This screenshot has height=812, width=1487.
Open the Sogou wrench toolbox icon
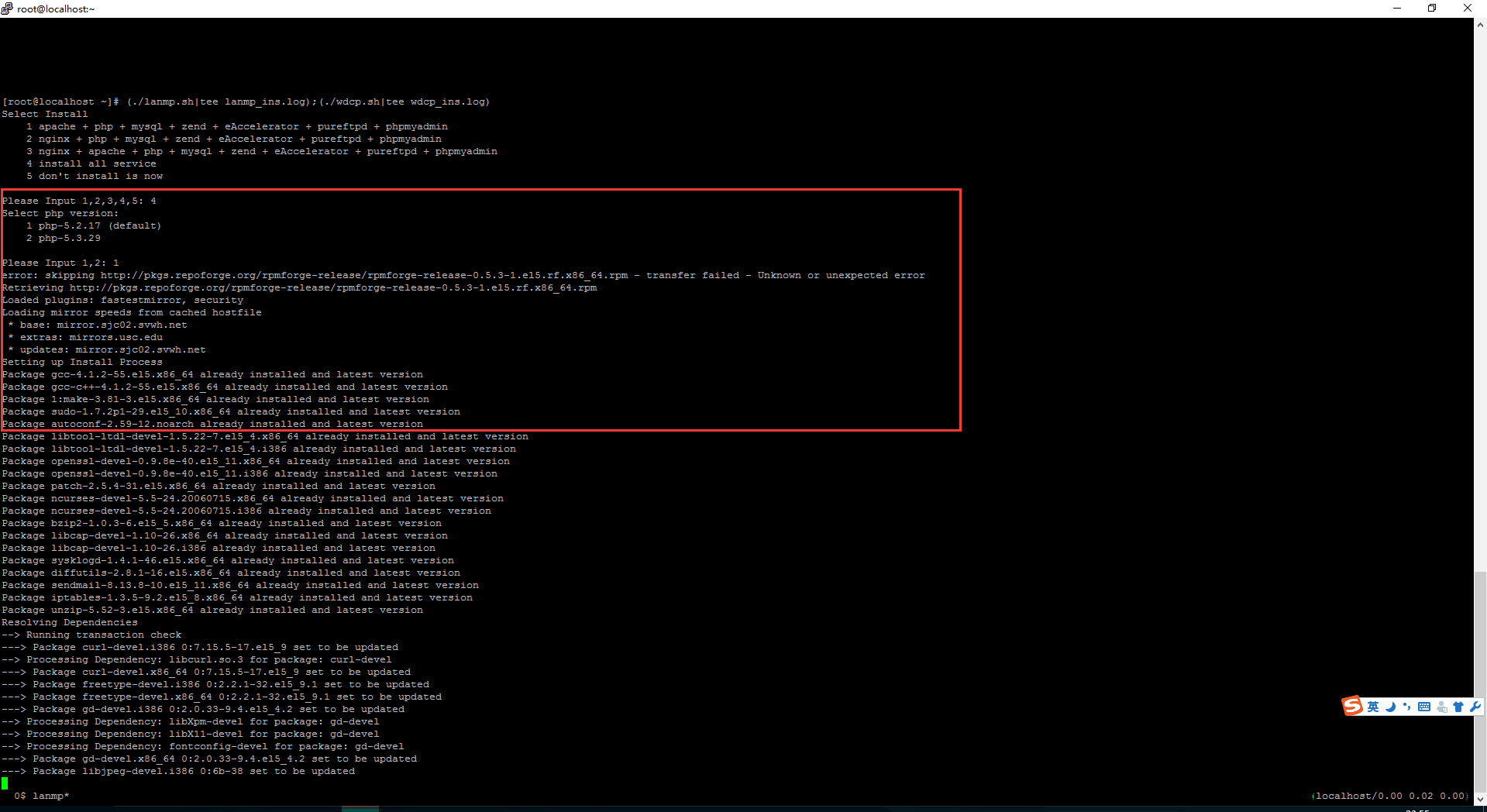[x=1475, y=707]
